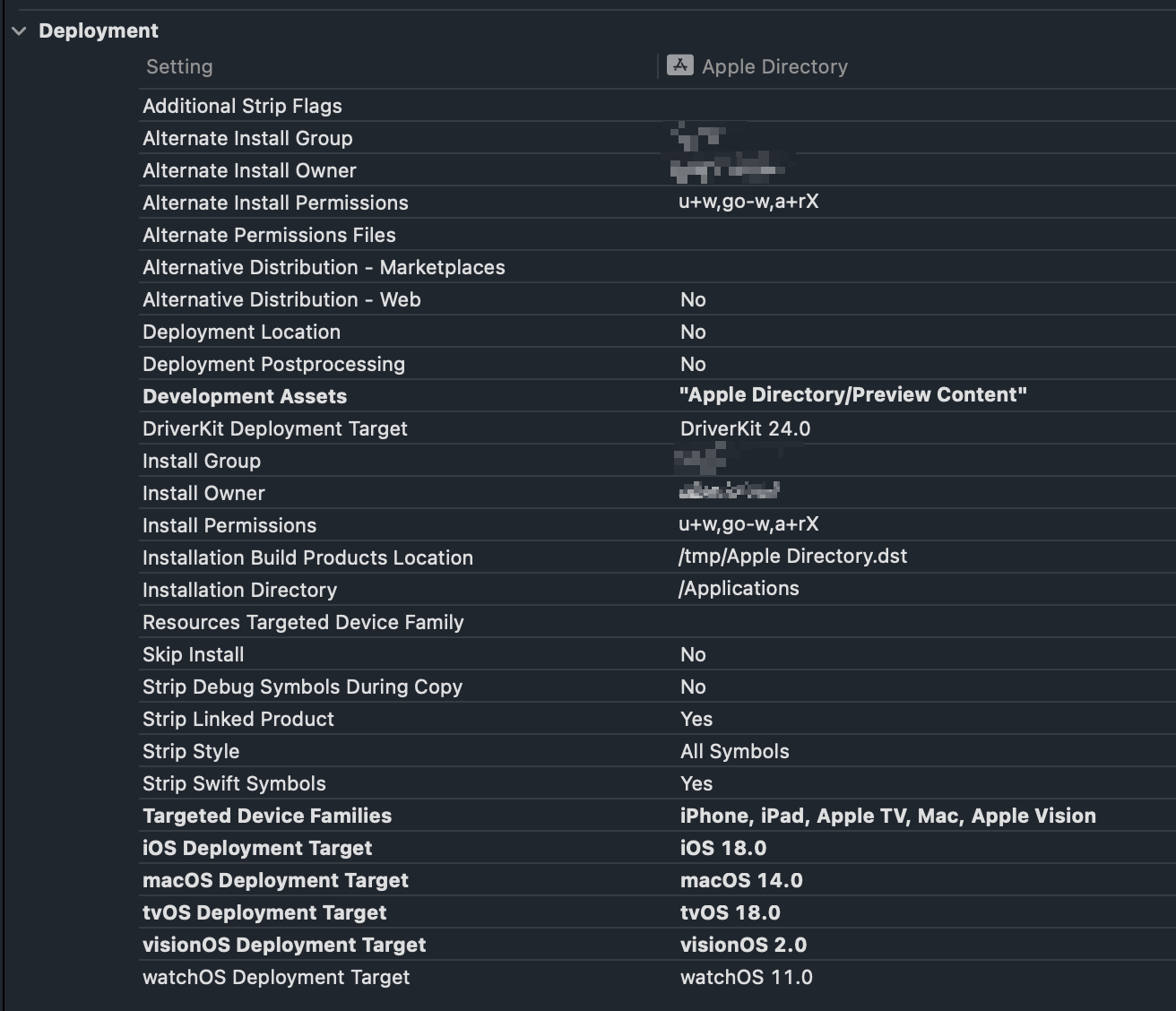The width and height of the screenshot is (1176, 1011).
Task: Open the All Symbols strip style dropdown
Action: click(x=734, y=751)
